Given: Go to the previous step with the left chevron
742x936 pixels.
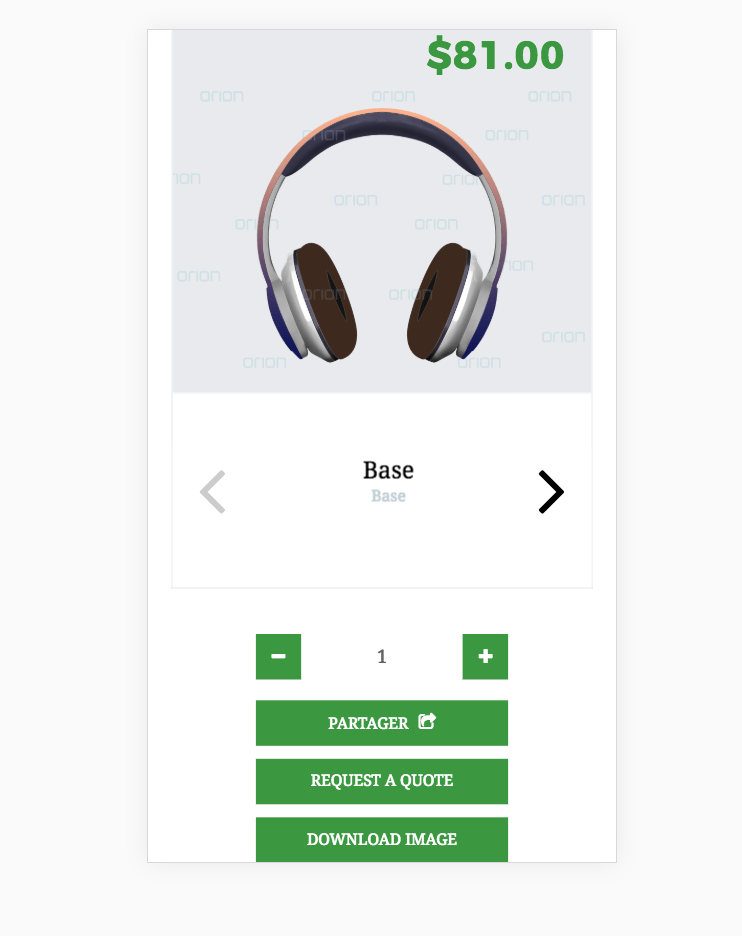Looking at the screenshot, I should [213, 492].
